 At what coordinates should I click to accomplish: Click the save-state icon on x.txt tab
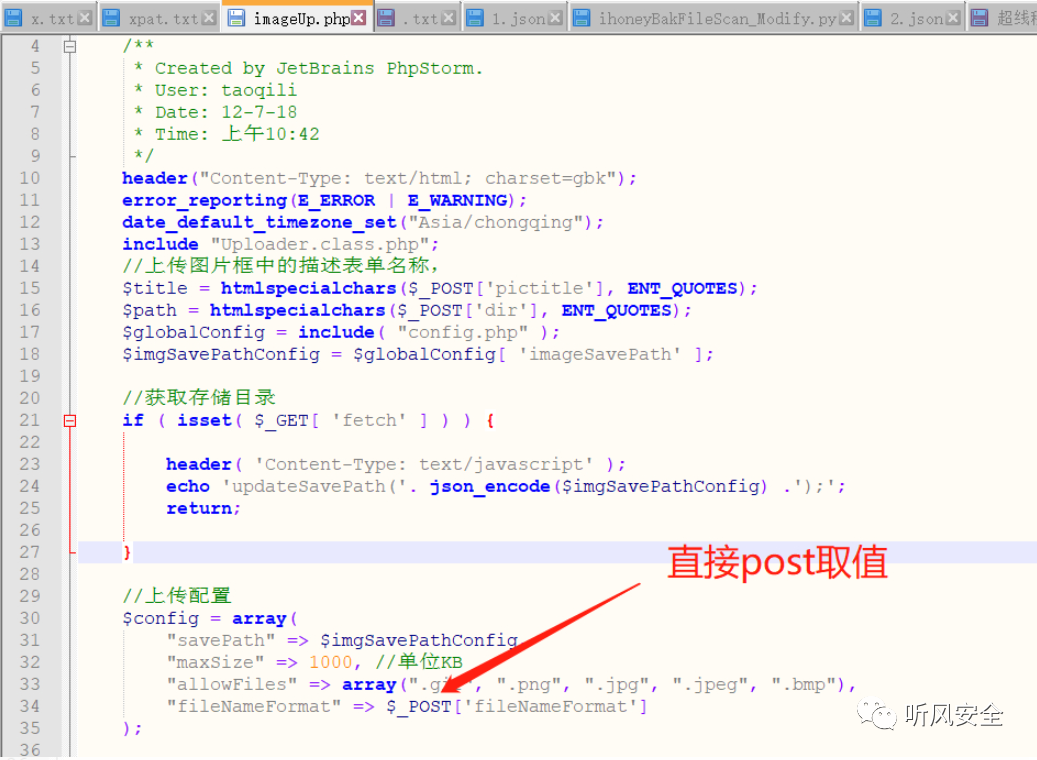click(14, 19)
